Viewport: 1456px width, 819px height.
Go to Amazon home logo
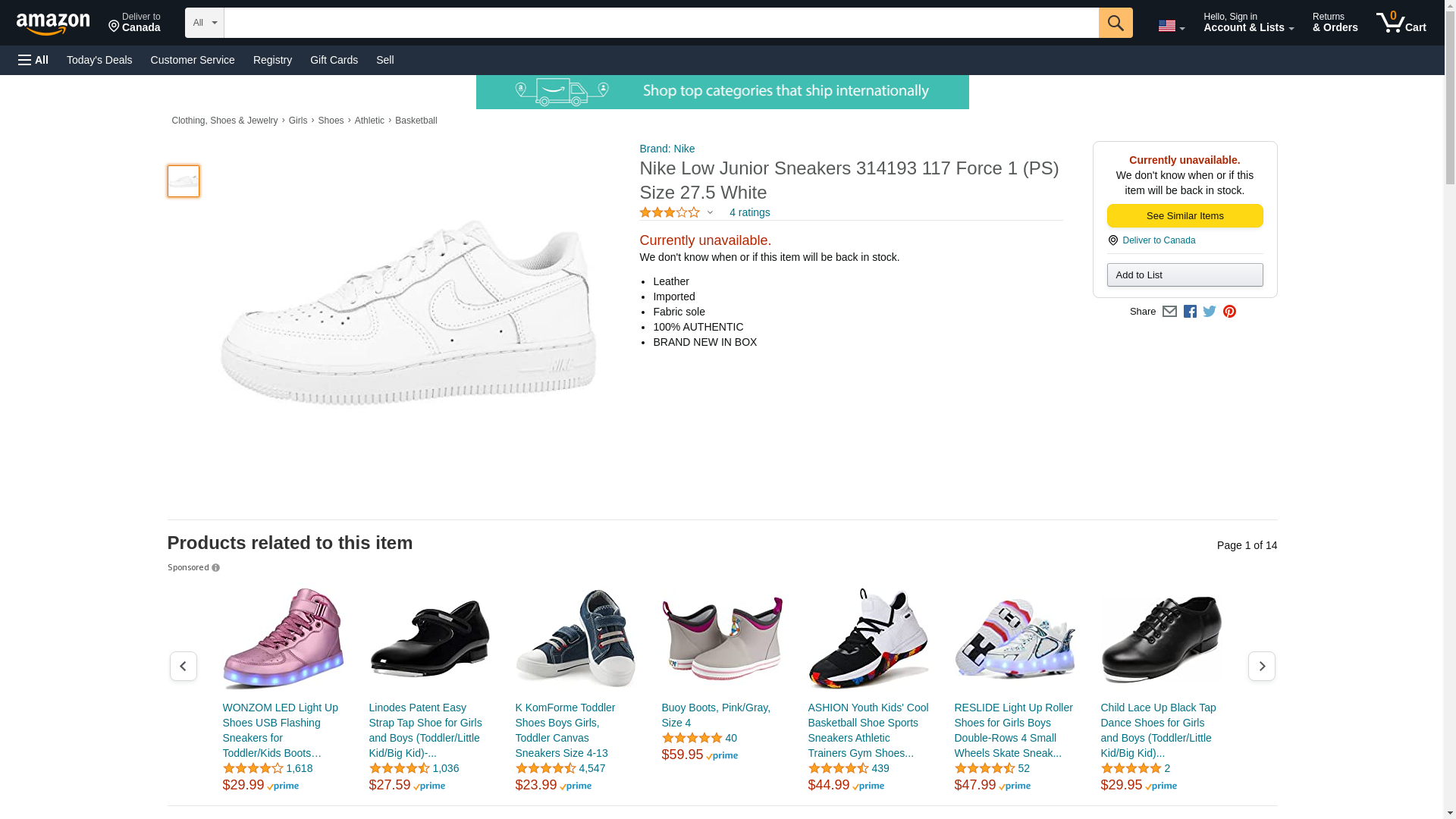[53, 24]
